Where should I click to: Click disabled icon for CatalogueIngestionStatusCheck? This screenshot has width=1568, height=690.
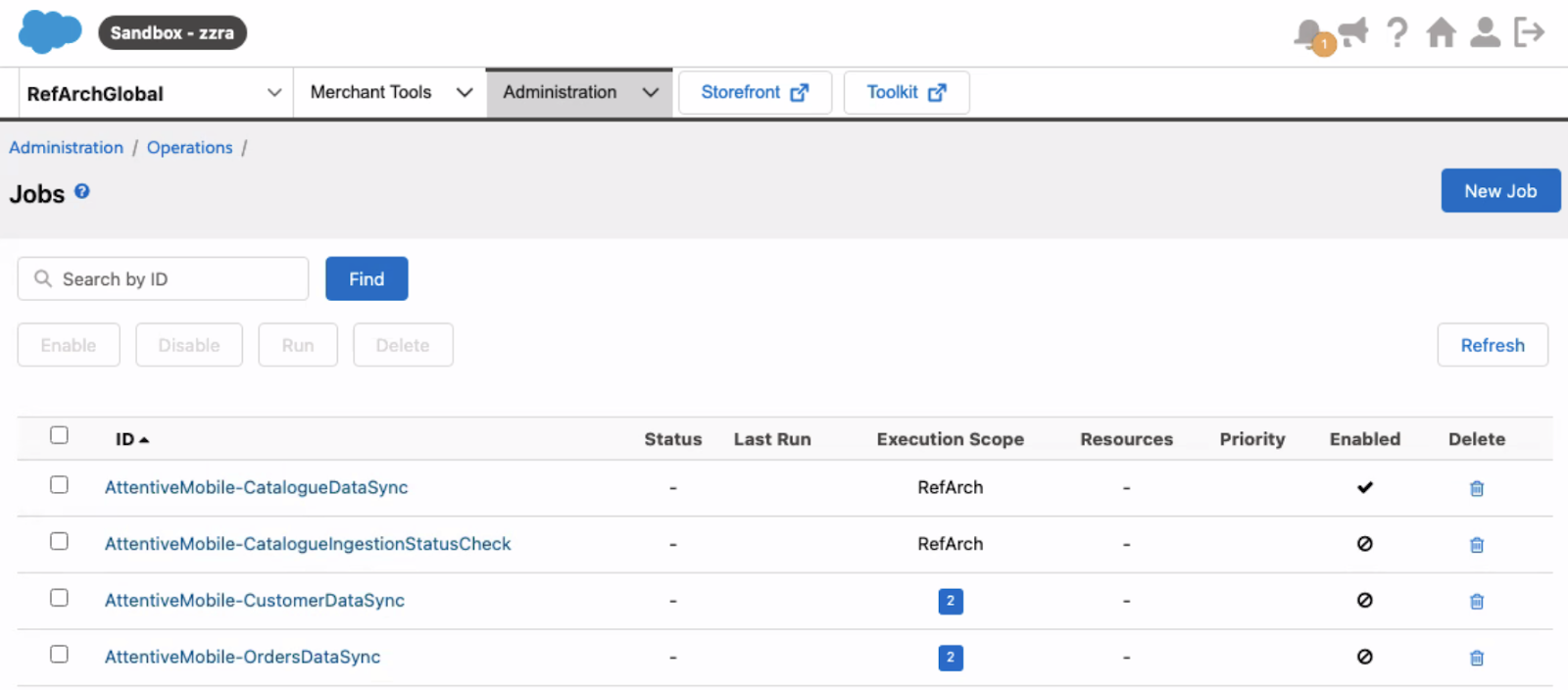point(1365,544)
